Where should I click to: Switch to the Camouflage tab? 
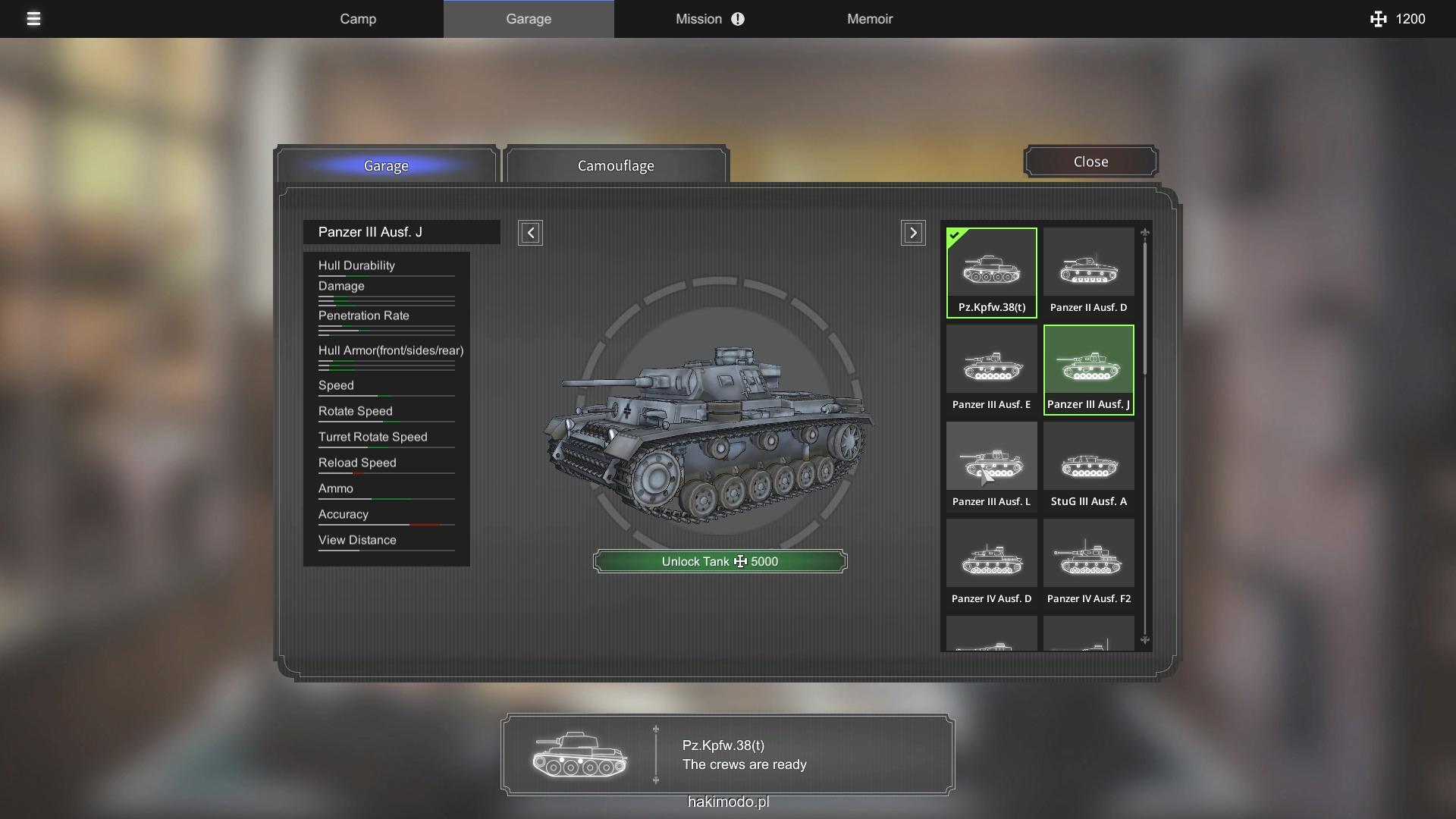[616, 165]
